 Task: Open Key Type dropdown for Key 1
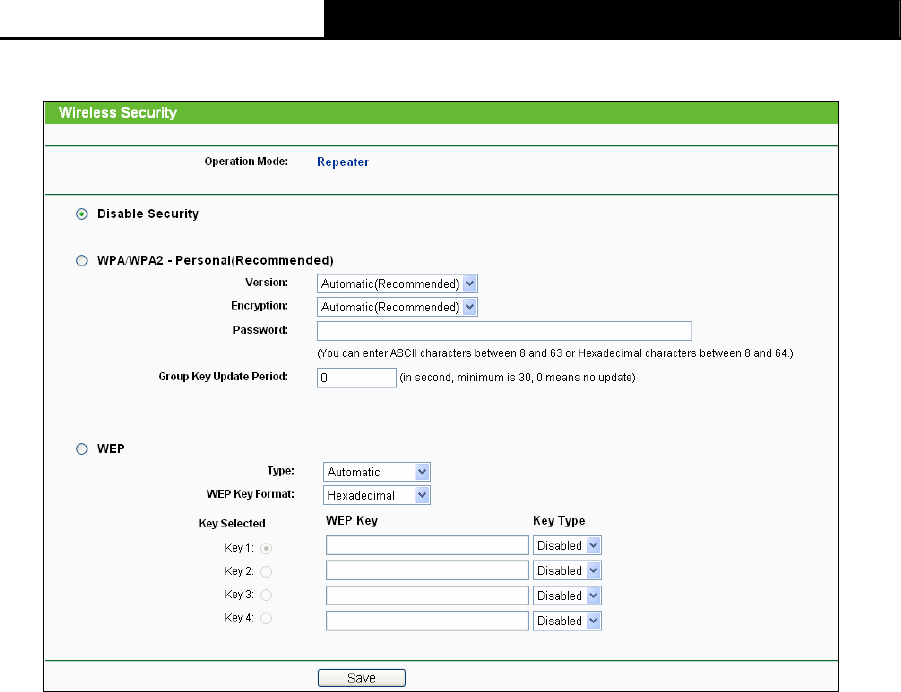567,545
